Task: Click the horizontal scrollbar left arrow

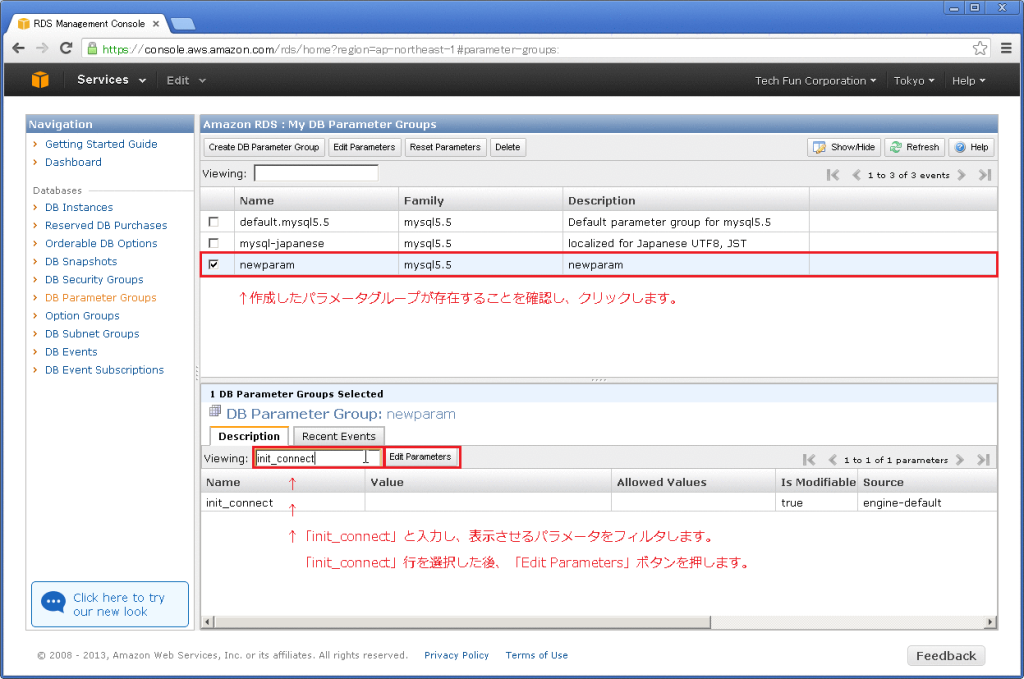Action: point(208,622)
